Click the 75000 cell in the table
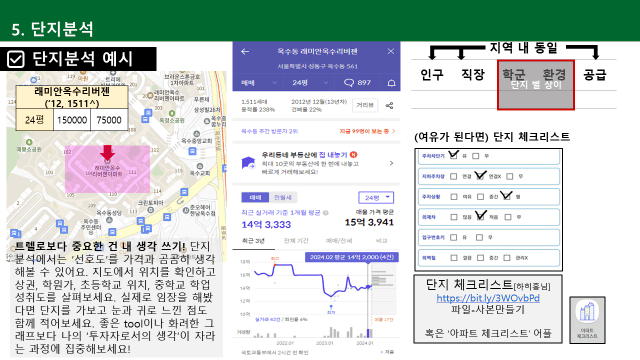This screenshot has width=640, height=360. pos(109,120)
